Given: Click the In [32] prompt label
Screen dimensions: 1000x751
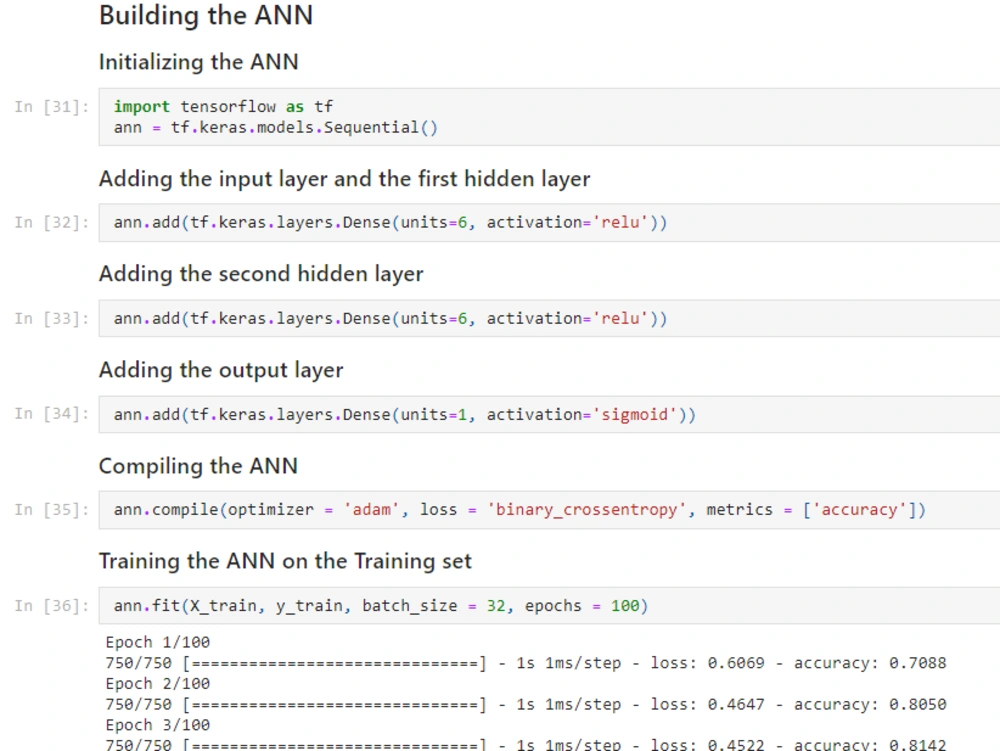Looking at the screenshot, I should tap(52, 222).
